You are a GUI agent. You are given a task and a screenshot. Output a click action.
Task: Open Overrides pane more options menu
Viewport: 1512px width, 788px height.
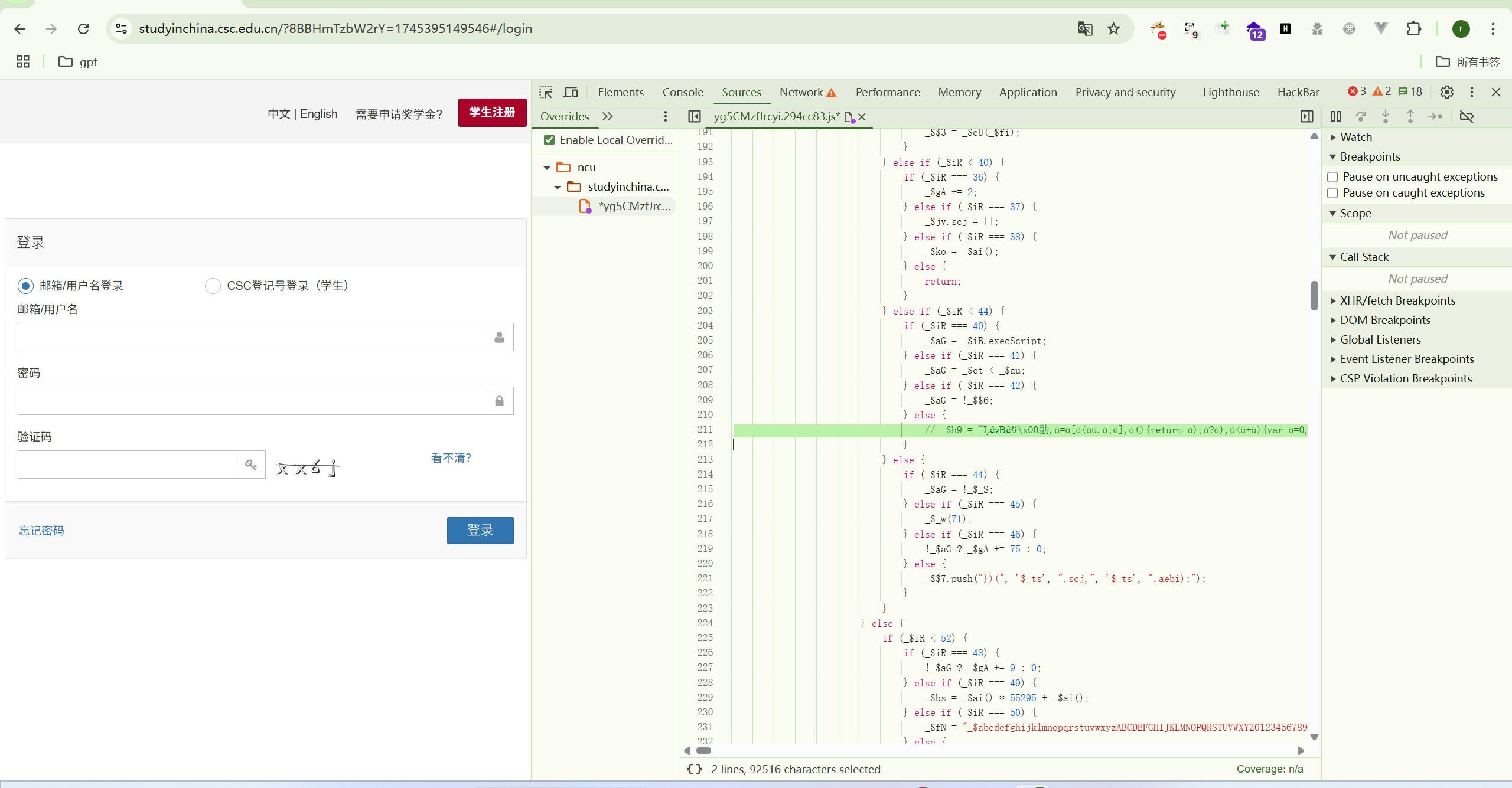click(666, 116)
